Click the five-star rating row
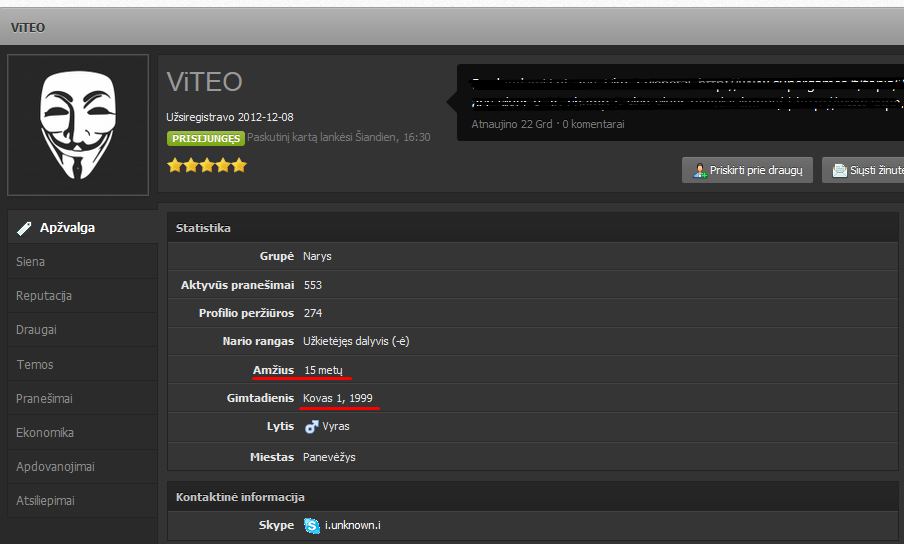Viewport: 904px width, 544px height. click(207, 166)
